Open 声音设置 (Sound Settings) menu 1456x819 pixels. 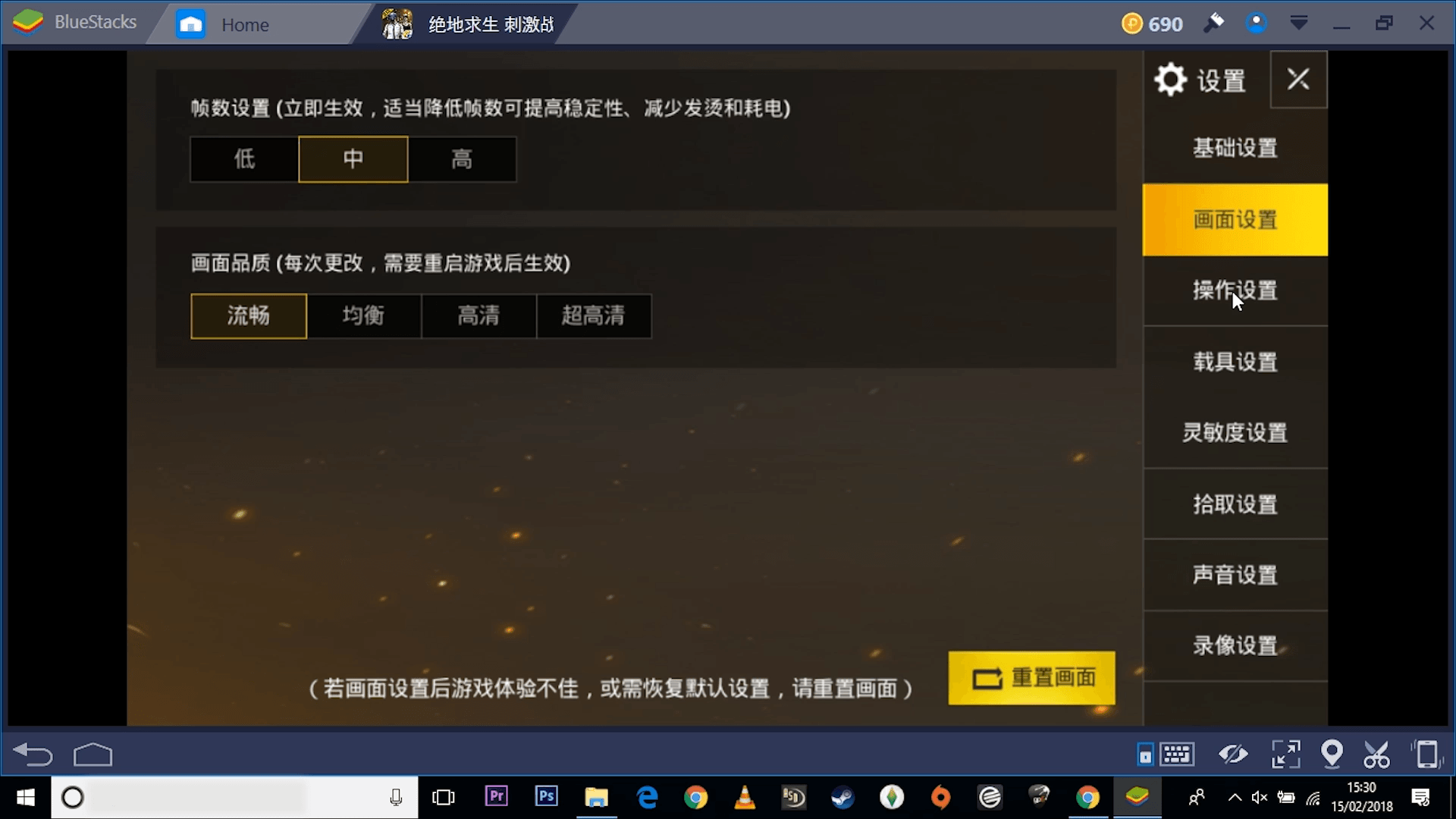tap(1234, 575)
